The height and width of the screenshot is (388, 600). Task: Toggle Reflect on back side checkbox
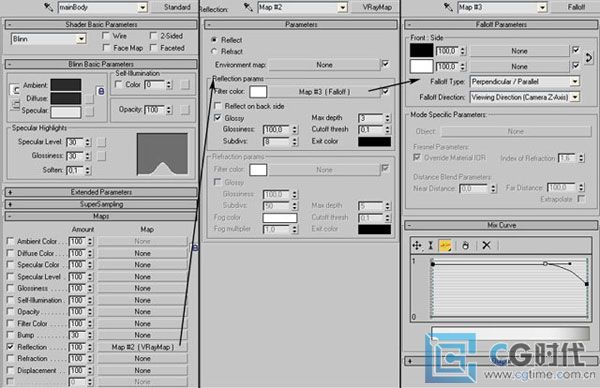[218, 106]
